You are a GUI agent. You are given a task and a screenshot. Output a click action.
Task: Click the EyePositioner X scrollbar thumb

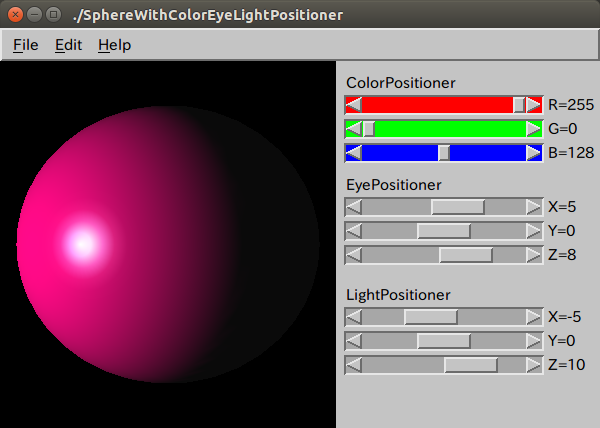click(x=458, y=207)
